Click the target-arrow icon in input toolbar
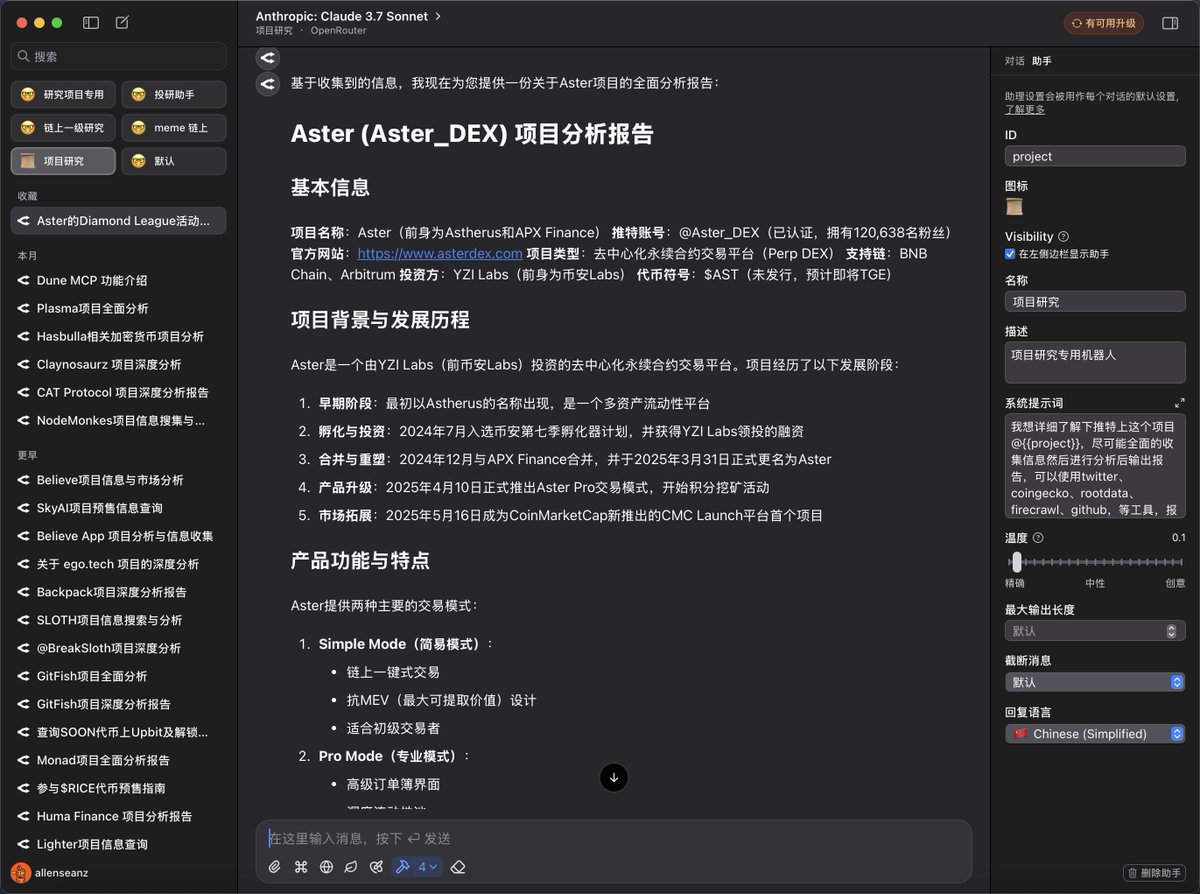 [x=376, y=867]
